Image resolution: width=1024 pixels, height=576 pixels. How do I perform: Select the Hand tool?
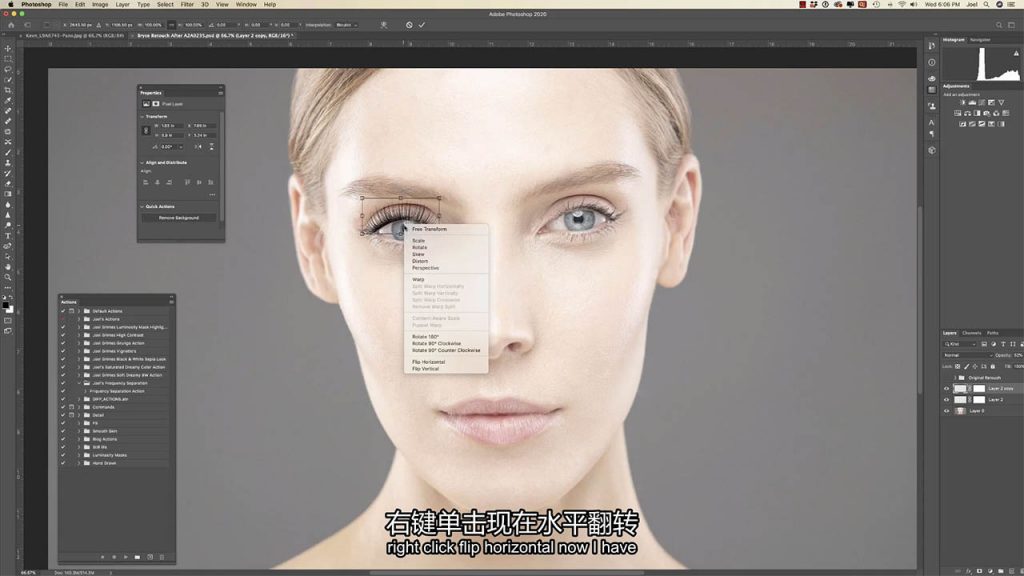[x=8, y=267]
